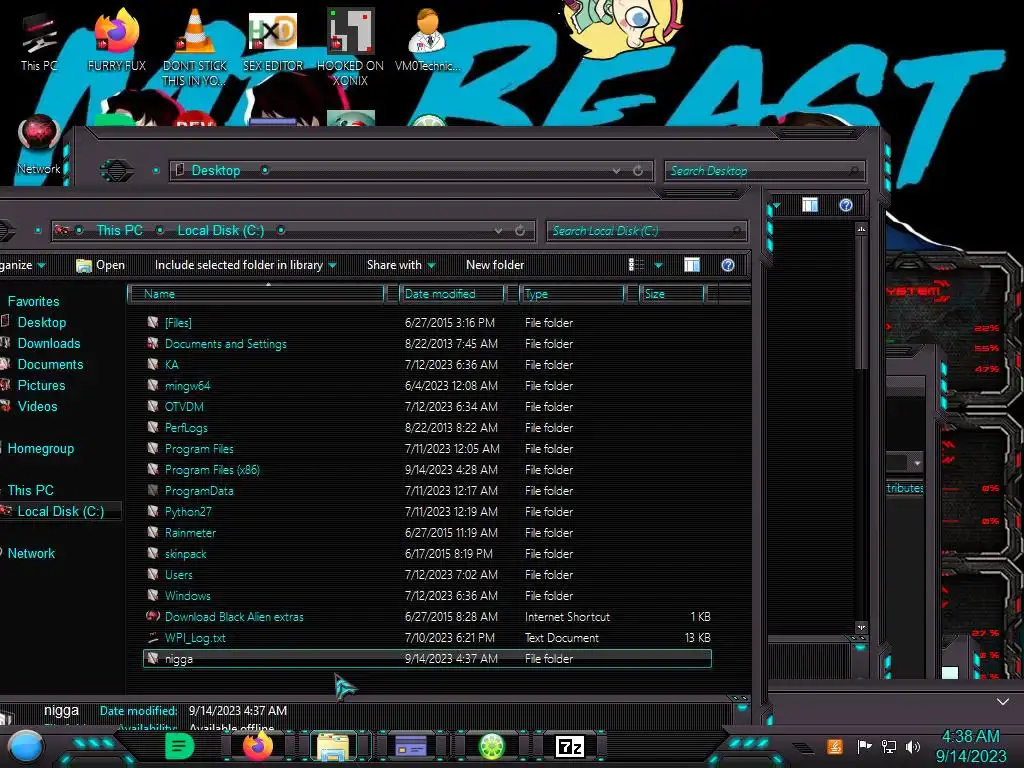This screenshot has width=1024, height=768.
Task: Open the Network desktop icon
Action: pos(39,145)
